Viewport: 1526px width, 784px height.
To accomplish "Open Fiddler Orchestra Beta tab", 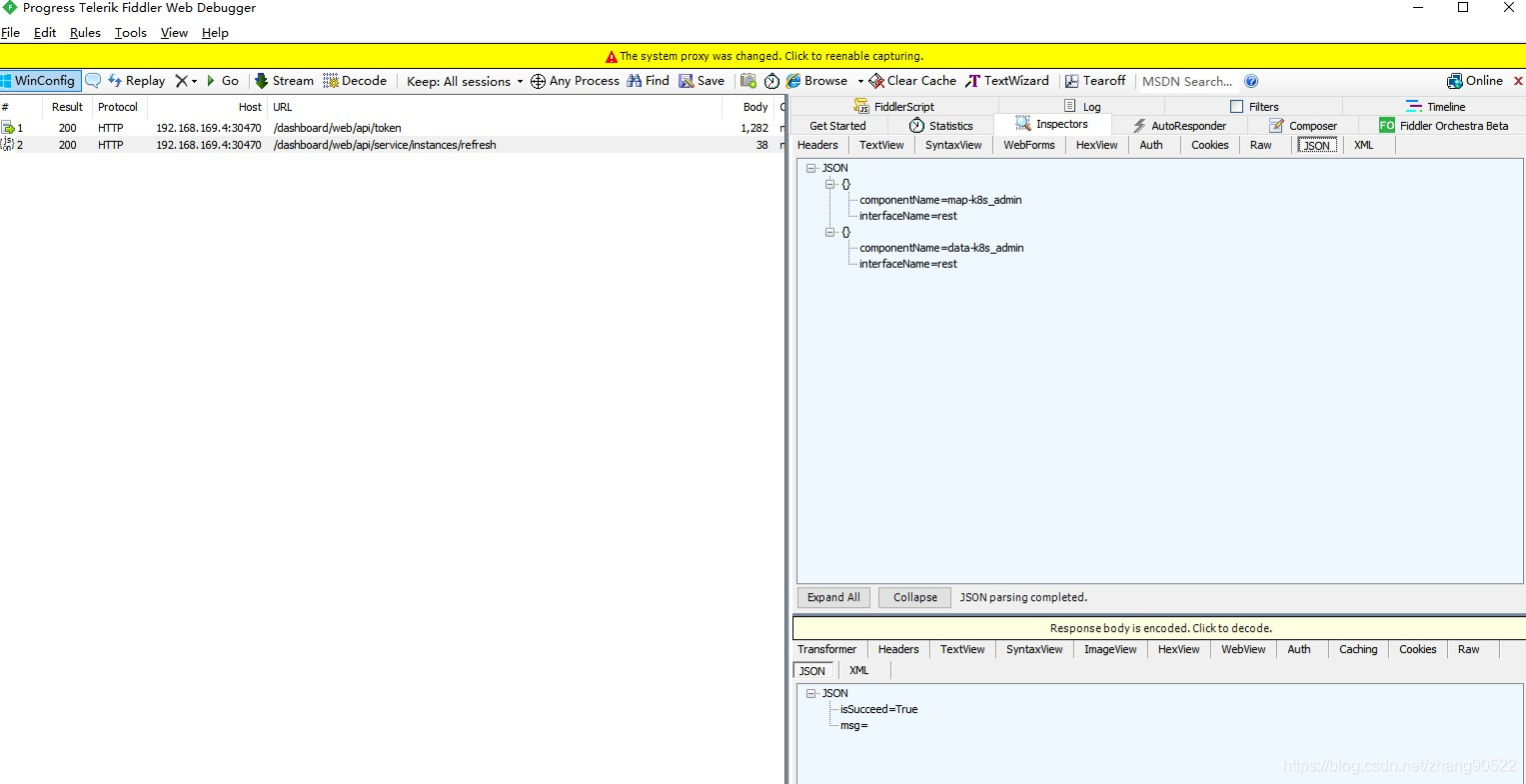I will 1444,126.
